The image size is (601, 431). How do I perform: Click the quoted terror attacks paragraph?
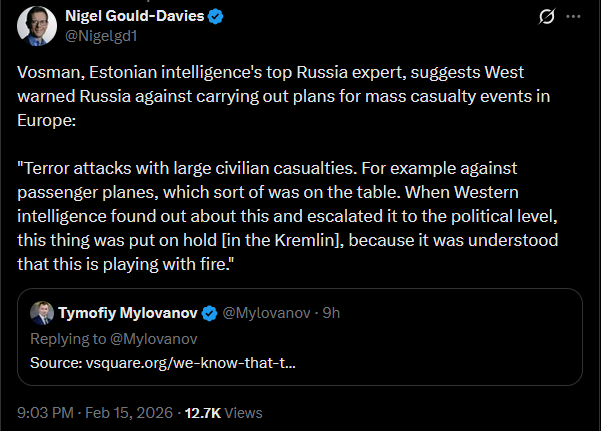(x=287, y=216)
